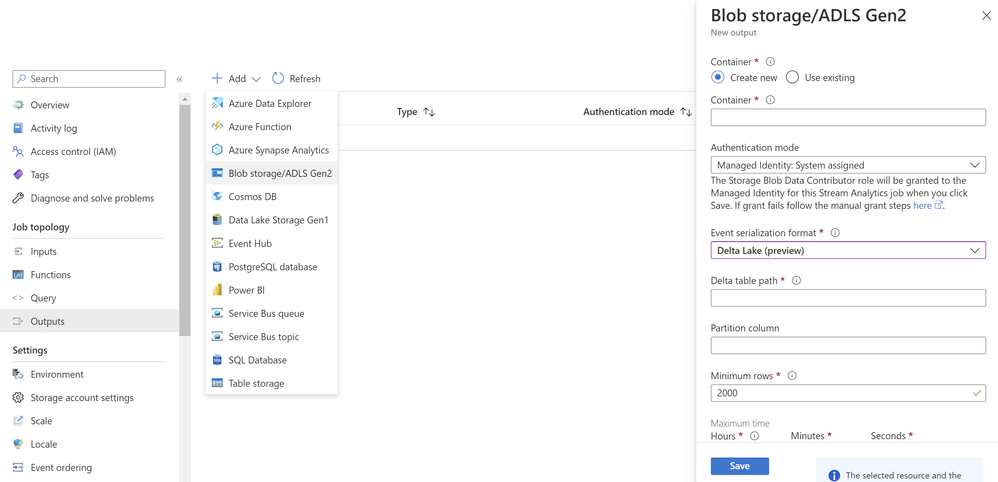Click the Outputs icon in sidebar
The height and width of the screenshot is (482, 998).
pos(18,322)
